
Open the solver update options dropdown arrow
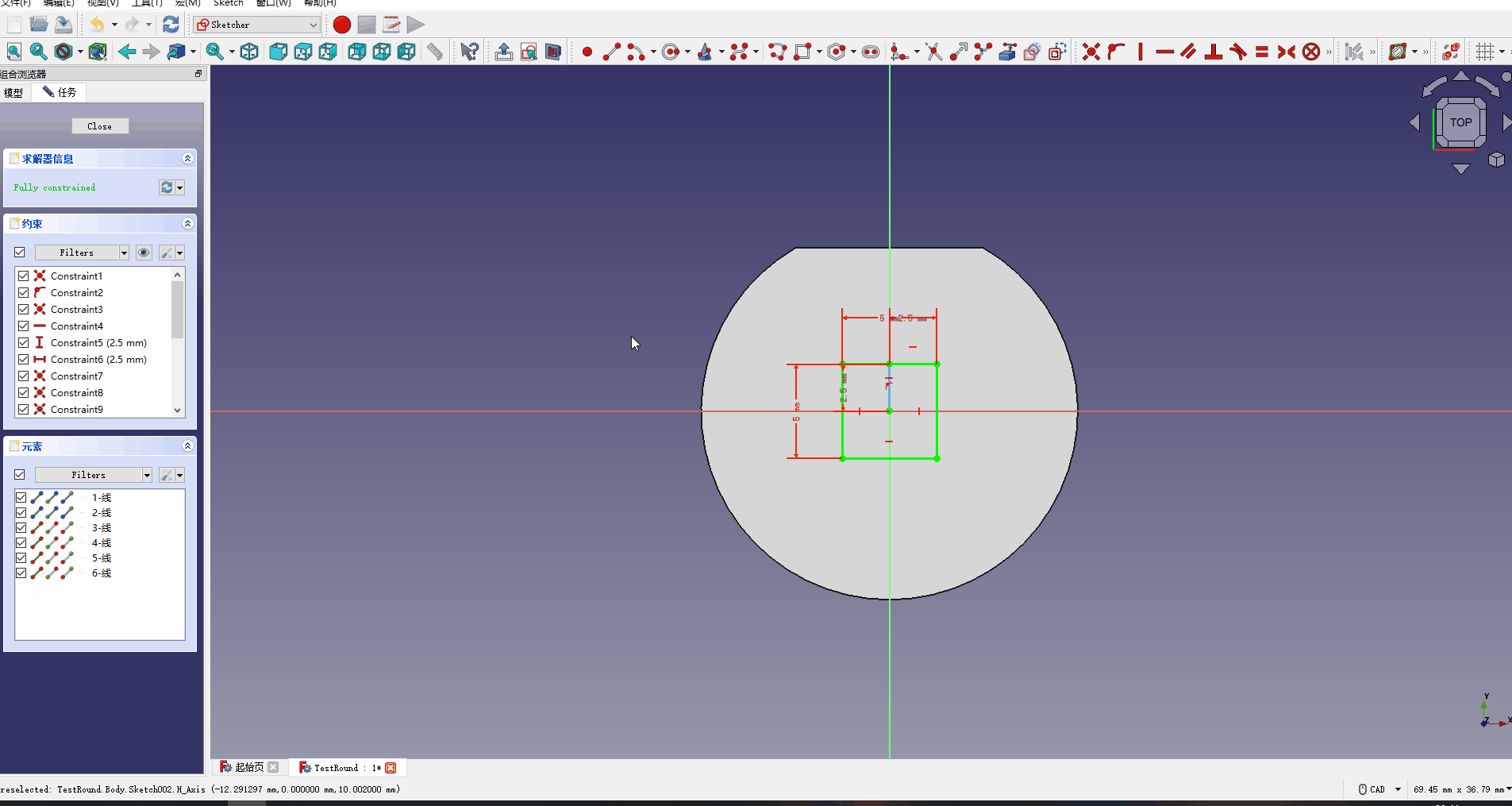click(180, 187)
